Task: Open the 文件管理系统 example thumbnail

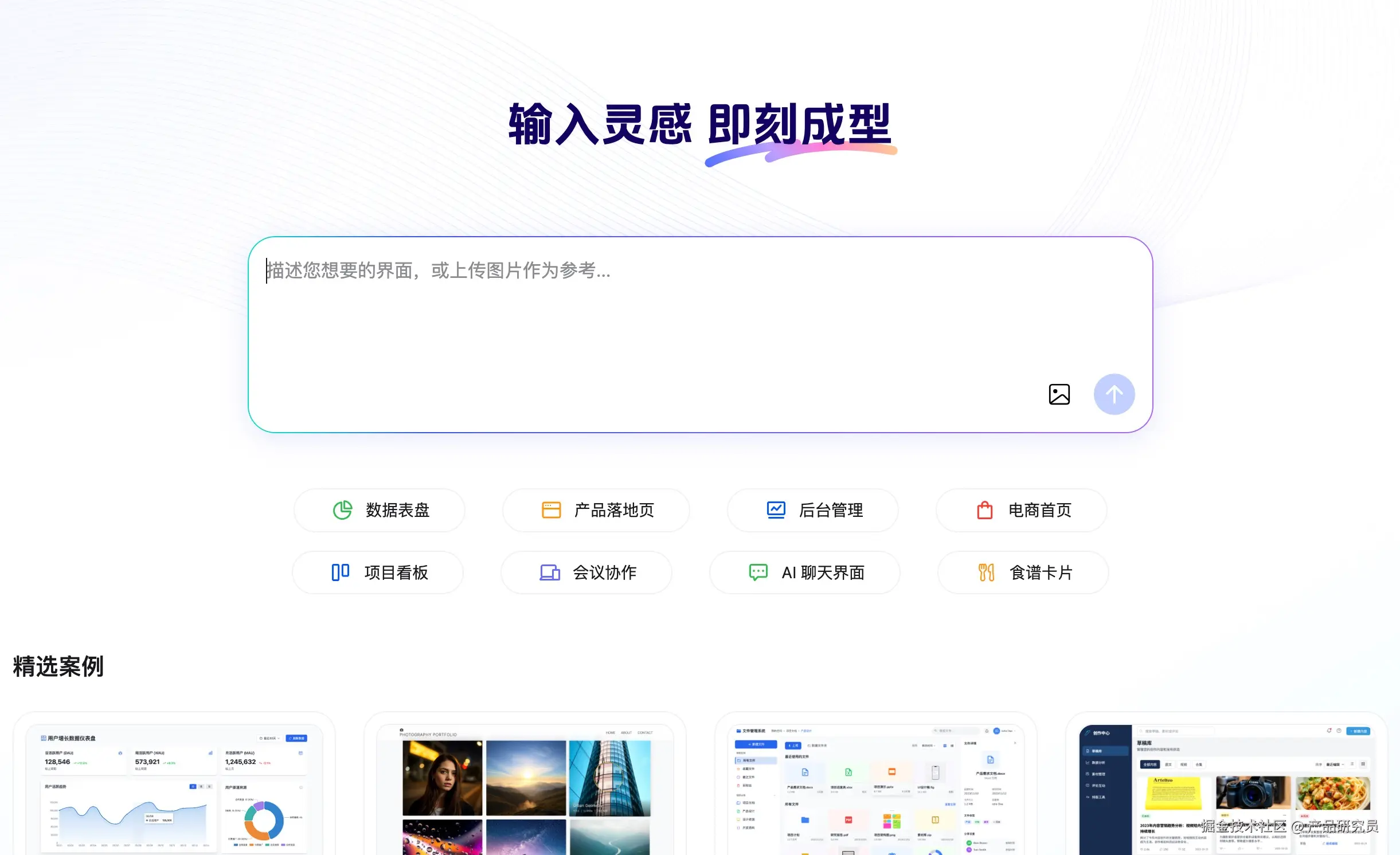Action: tap(875, 791)
